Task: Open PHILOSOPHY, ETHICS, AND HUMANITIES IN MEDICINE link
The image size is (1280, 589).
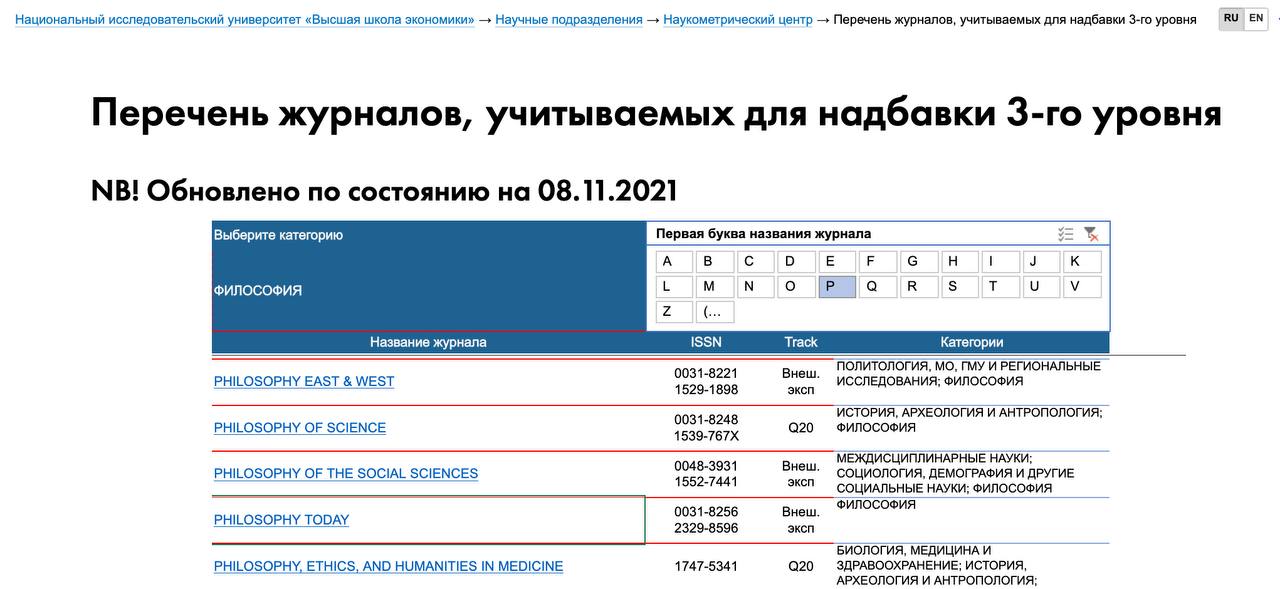Action: click(x=388, y=566)
